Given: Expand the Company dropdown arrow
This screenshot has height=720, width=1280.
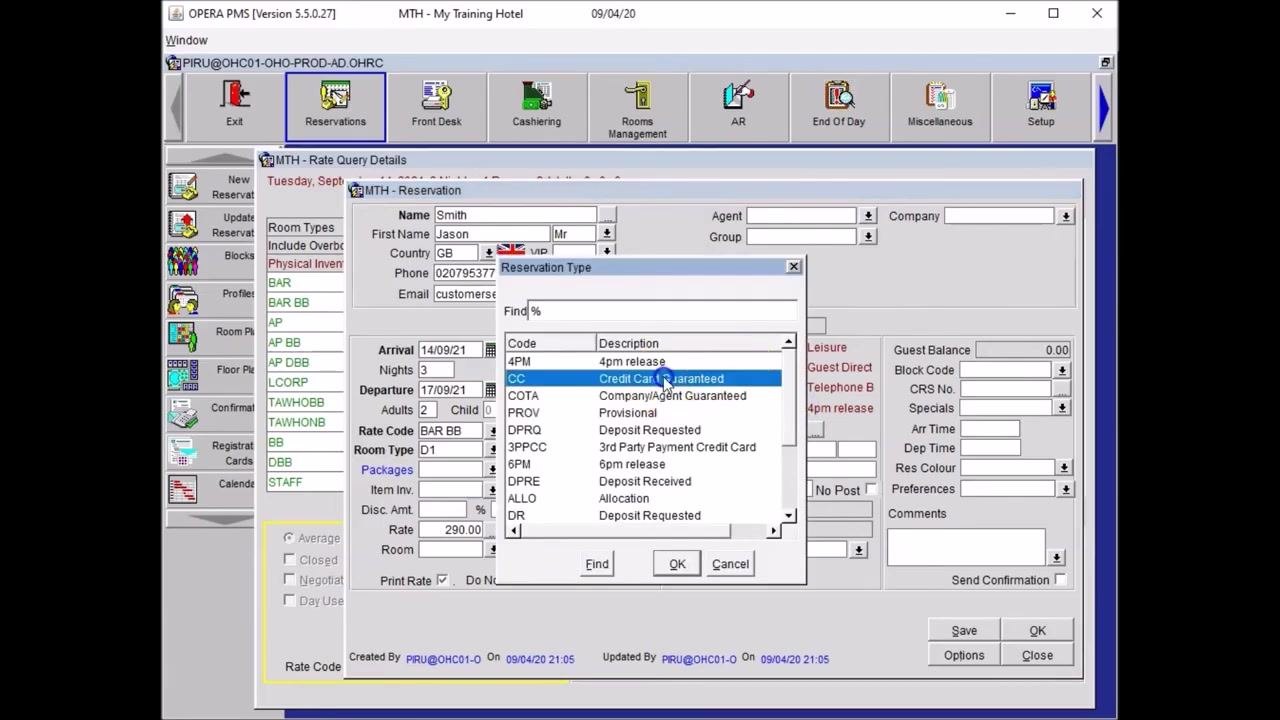Looking at the screenshot, I should (1066, 216).
